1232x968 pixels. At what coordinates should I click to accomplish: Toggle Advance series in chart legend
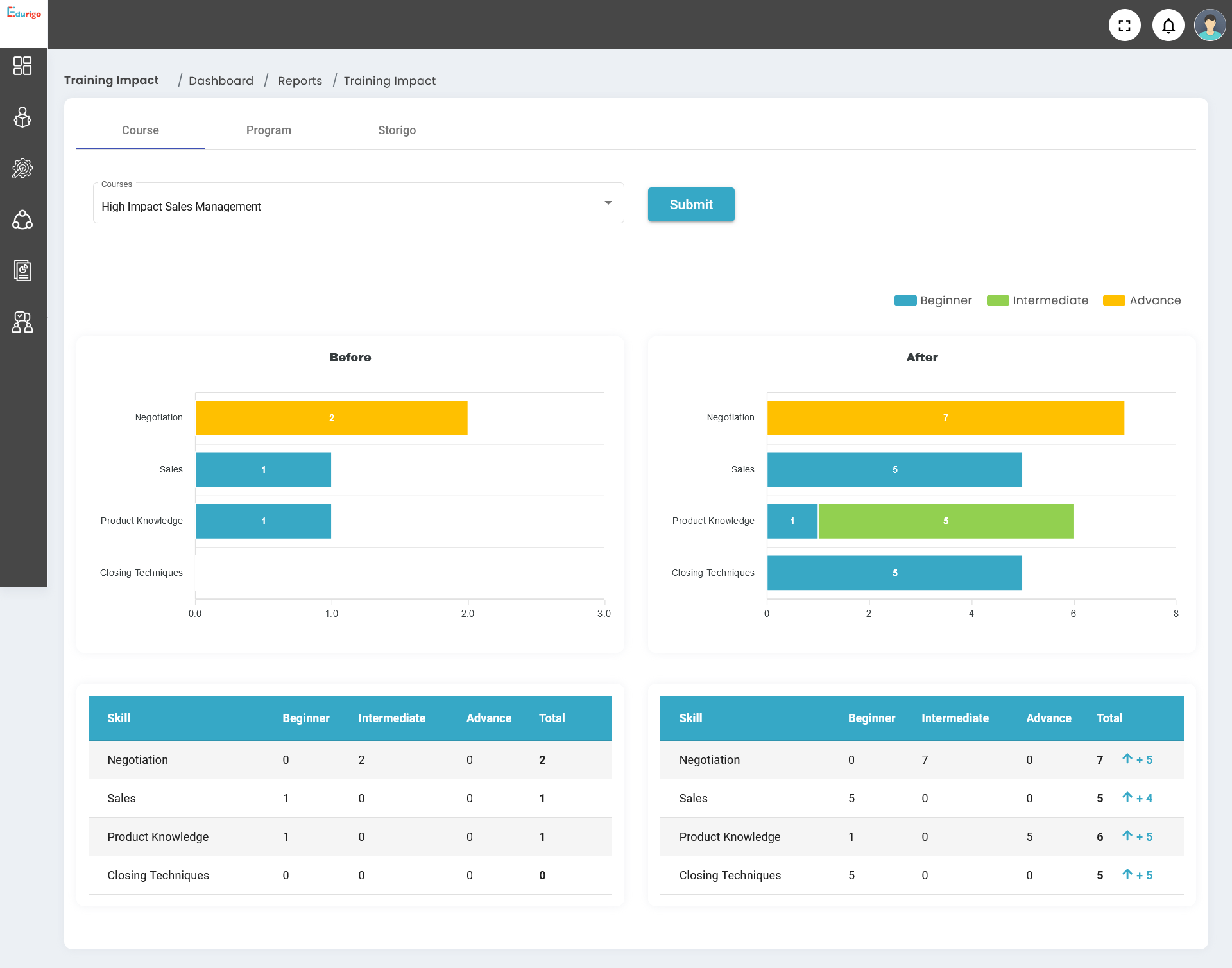(1142, 300)
